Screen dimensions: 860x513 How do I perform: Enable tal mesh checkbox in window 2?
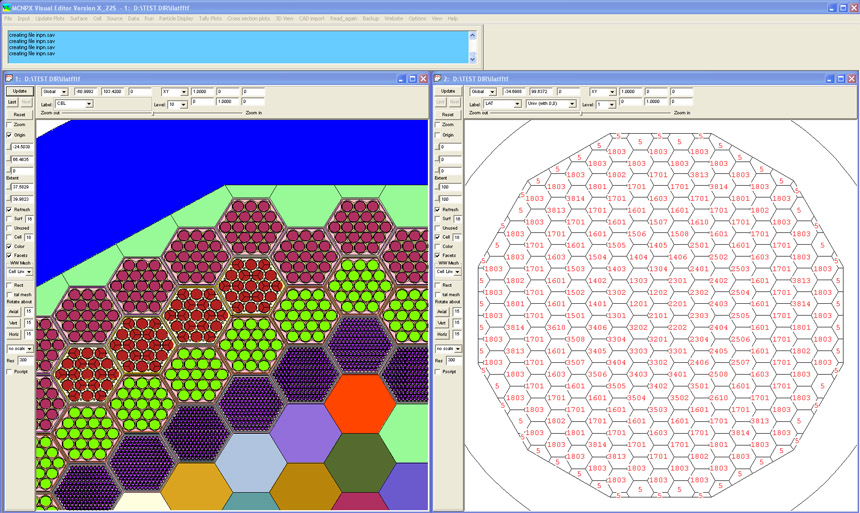tap(438, 295)
